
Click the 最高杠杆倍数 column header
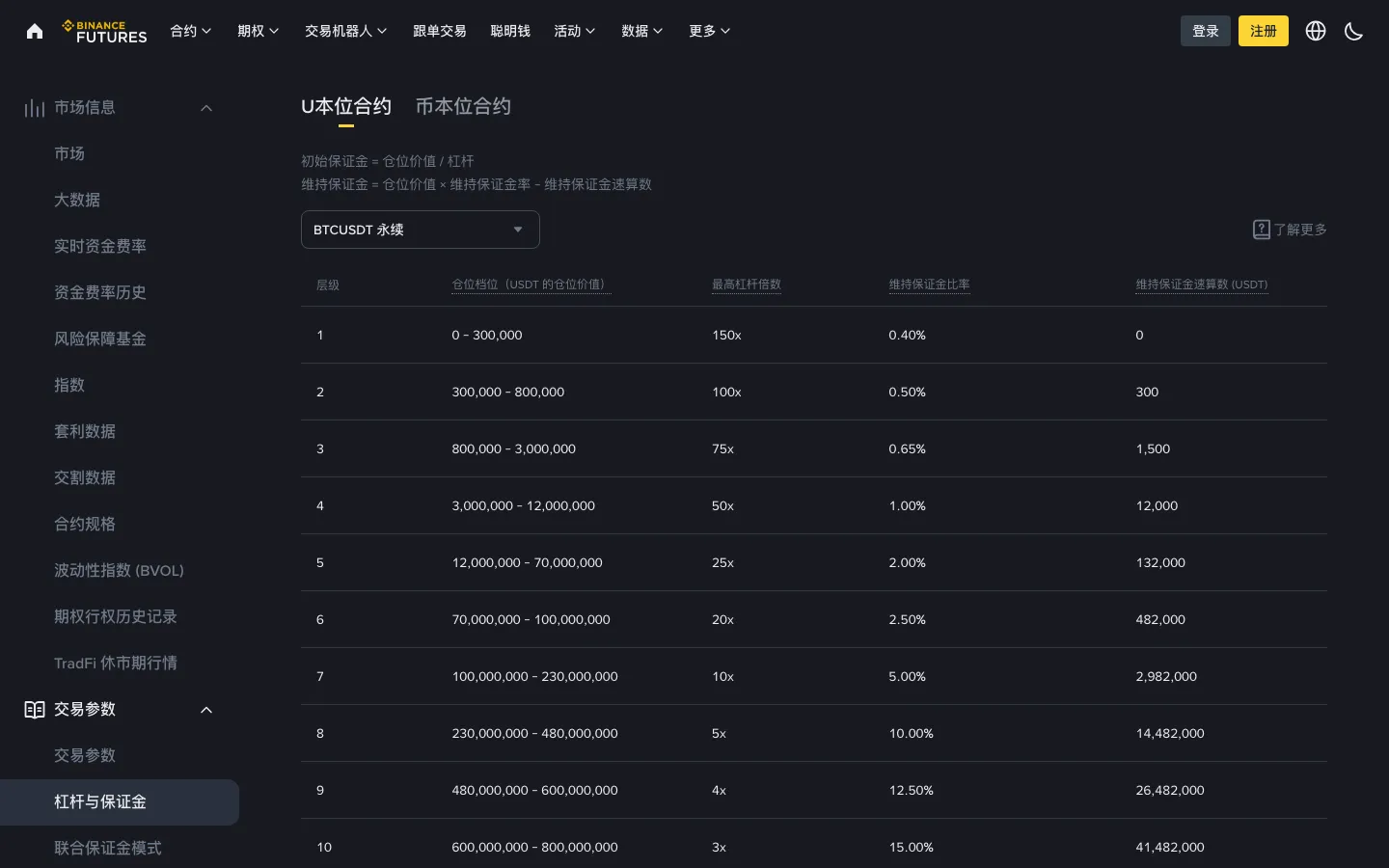coord(747,285)
